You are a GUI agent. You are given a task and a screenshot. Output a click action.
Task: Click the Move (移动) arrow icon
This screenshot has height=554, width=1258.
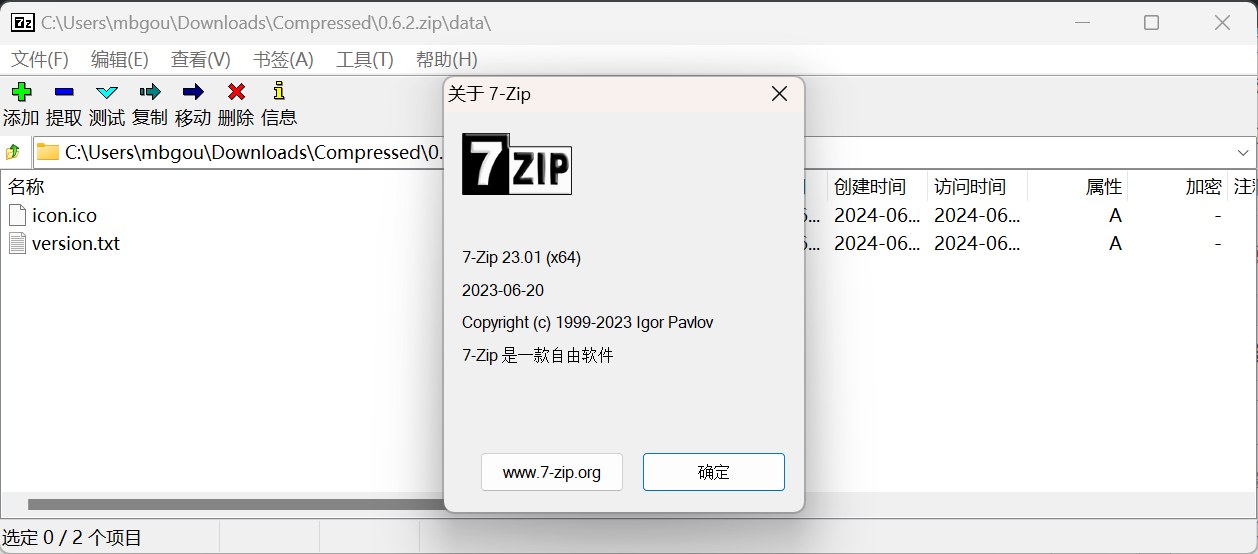pos(193,92)
